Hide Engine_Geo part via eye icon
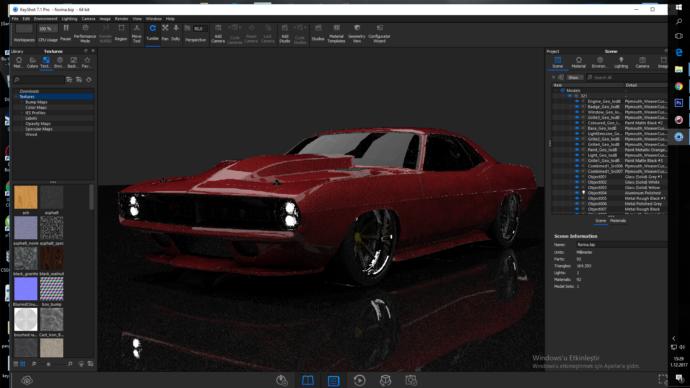 click(x=577, y=101)
